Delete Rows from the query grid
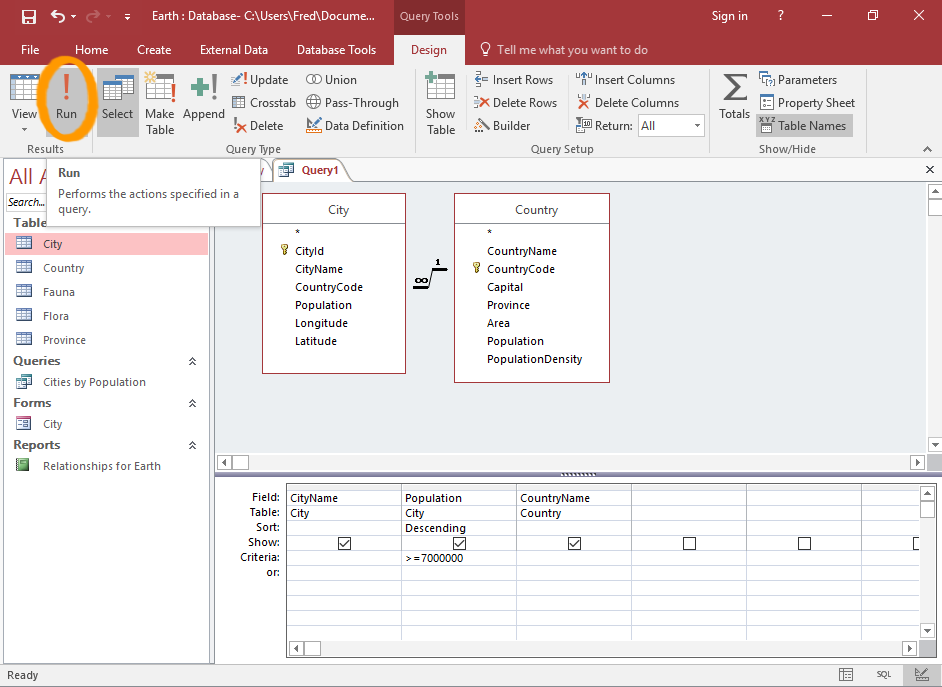This screenshot has width=942, height=687. [x=515, y=103]
